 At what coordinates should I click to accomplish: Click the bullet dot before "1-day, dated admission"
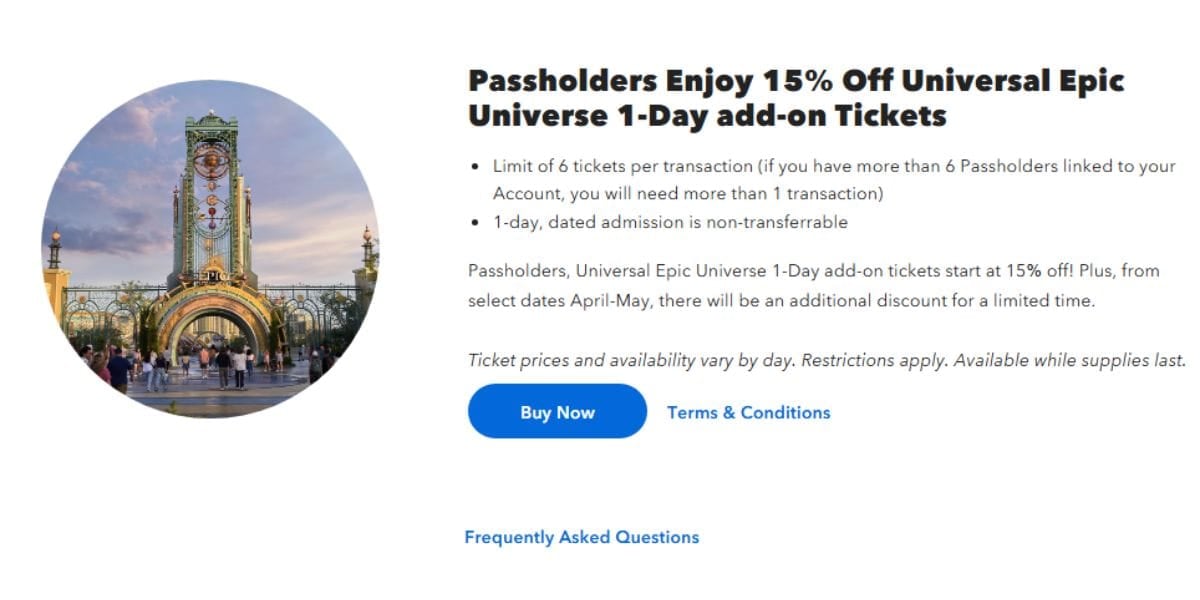click(474, 222)
